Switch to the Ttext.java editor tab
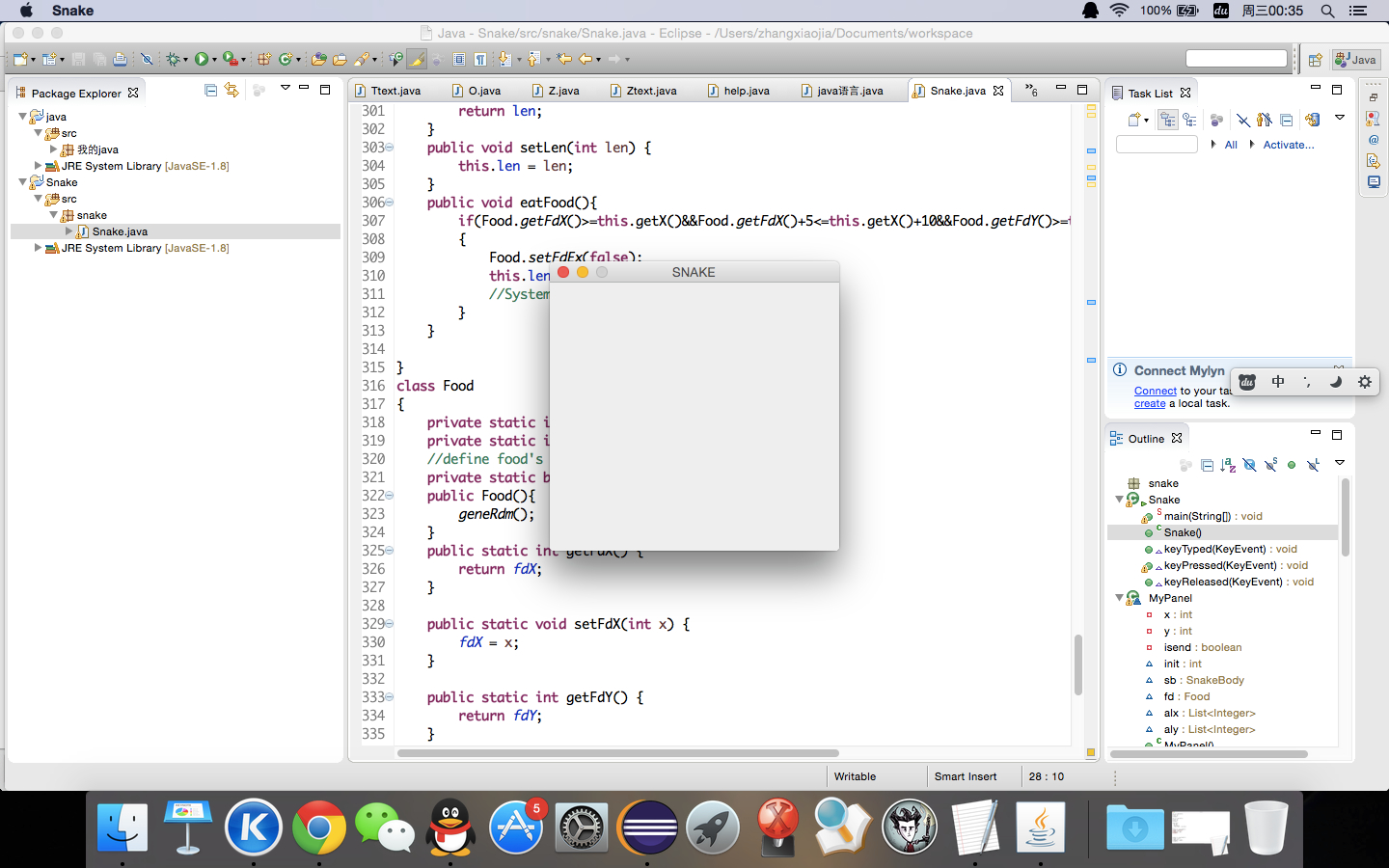 tap(395, 91)
